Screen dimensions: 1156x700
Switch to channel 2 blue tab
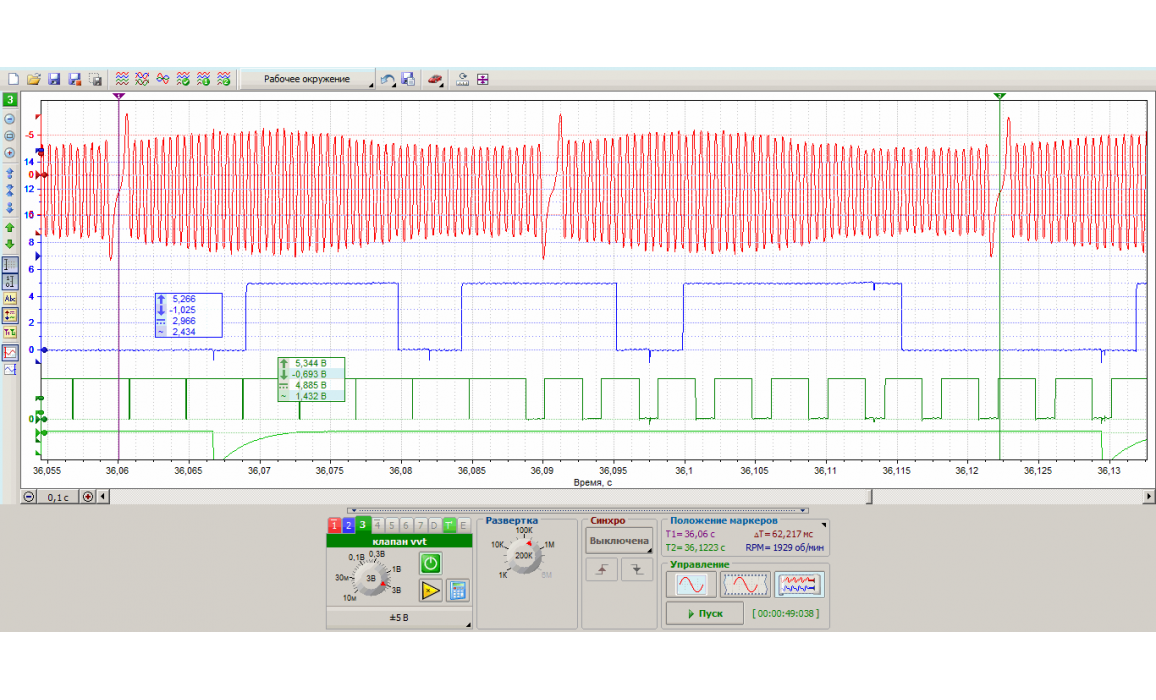[348, 525]
